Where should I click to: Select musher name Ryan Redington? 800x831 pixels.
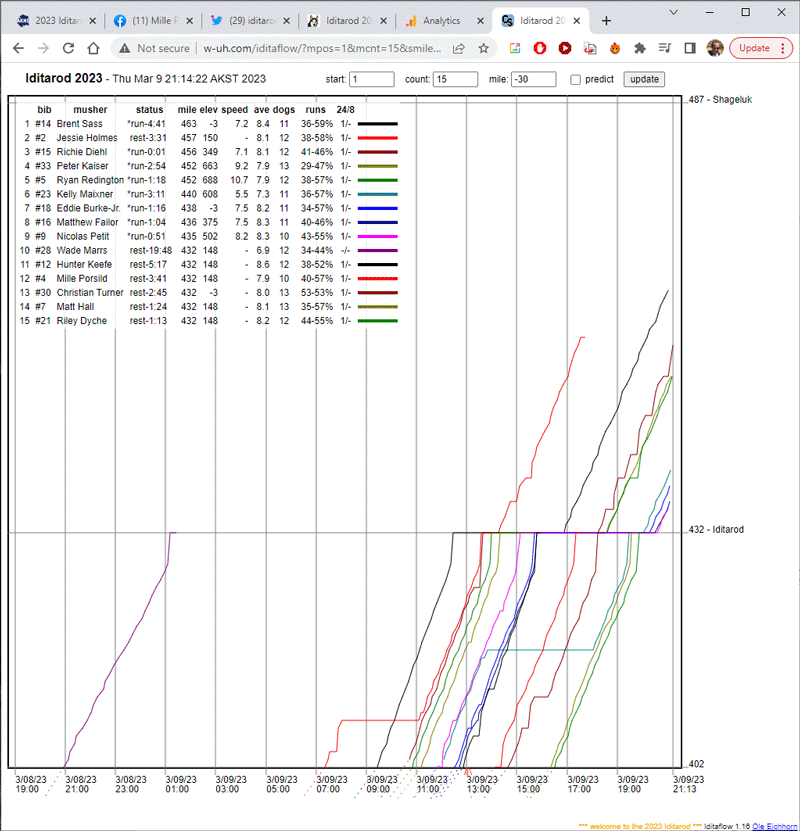(x=90, y=180)
